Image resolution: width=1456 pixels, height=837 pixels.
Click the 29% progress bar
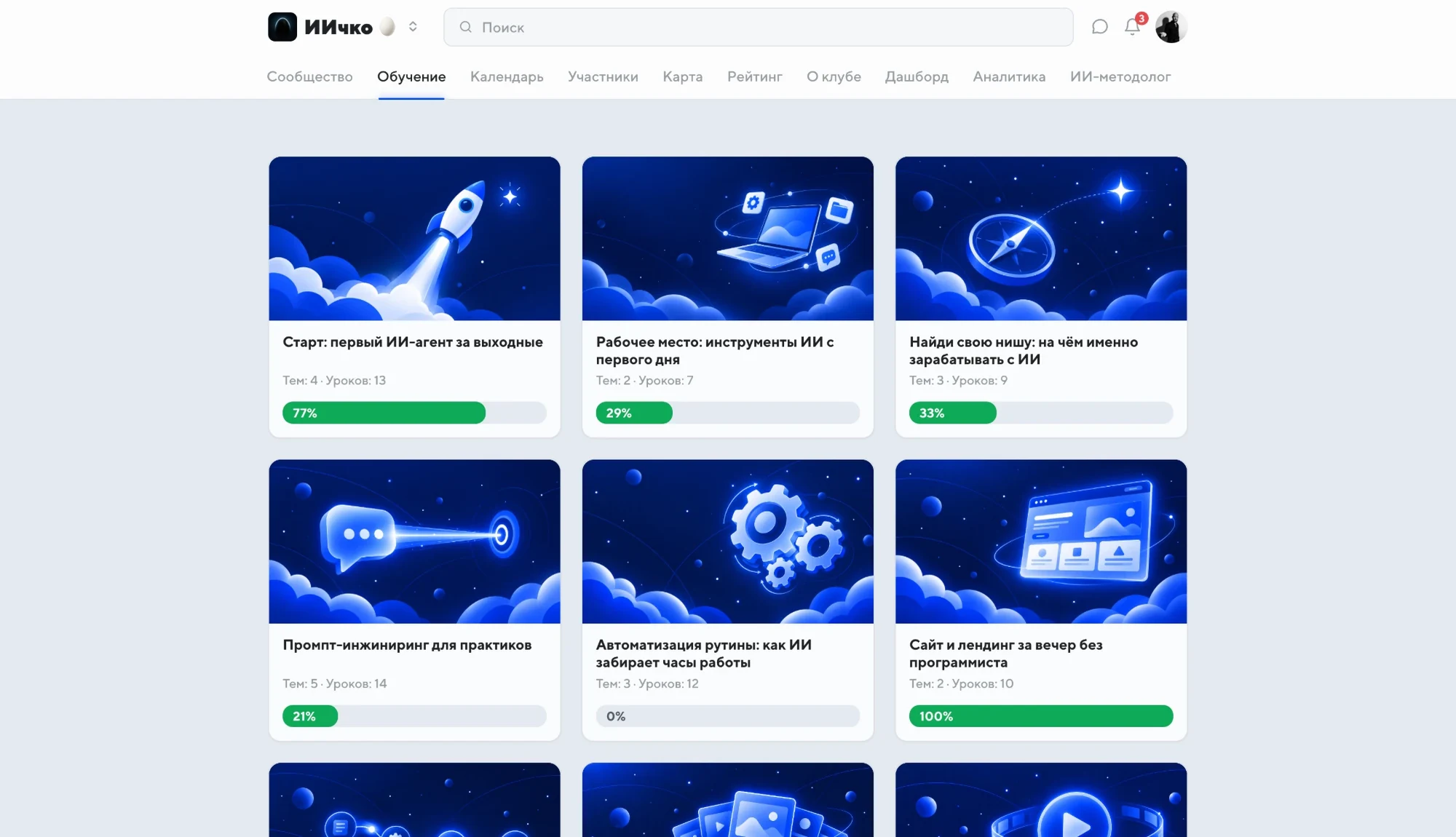(x=727, y=413)
